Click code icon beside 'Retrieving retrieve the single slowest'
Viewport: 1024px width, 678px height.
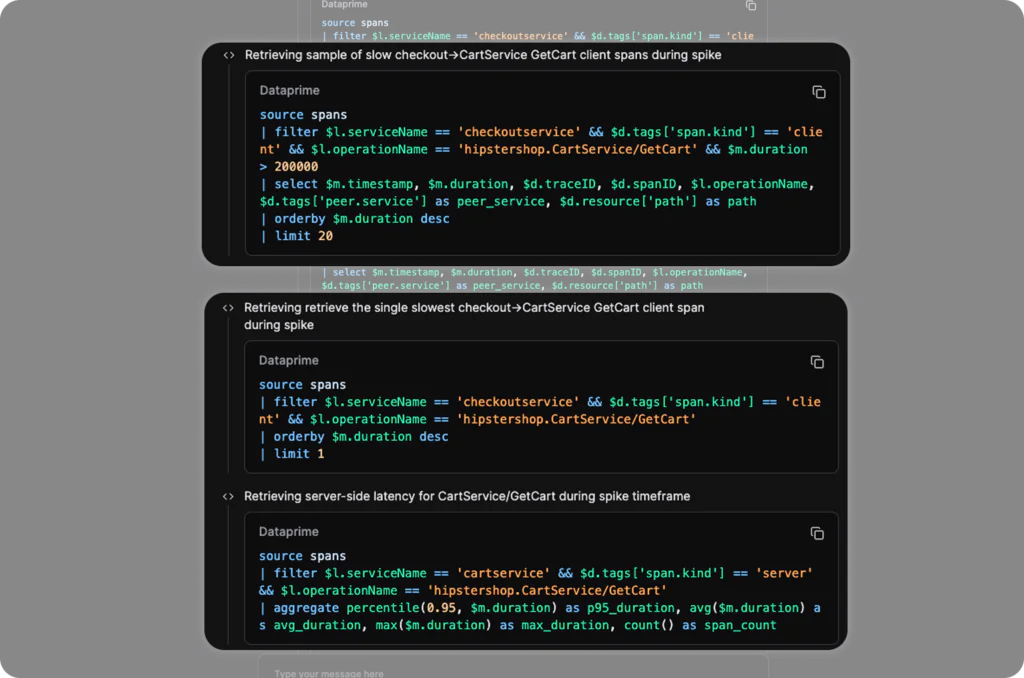click(228, 308)
